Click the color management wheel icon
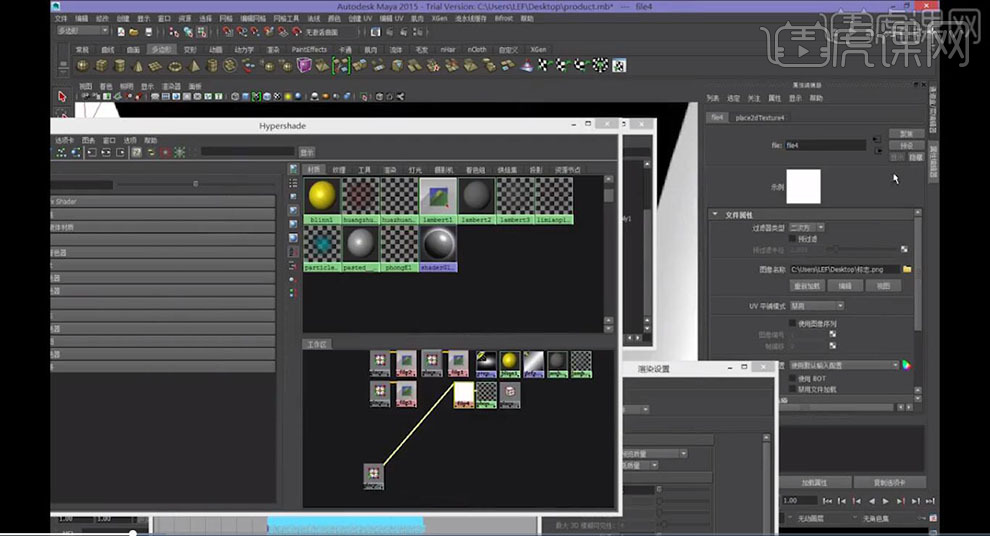990x536 pixels. pyautogui.click(x=907, y=365)
